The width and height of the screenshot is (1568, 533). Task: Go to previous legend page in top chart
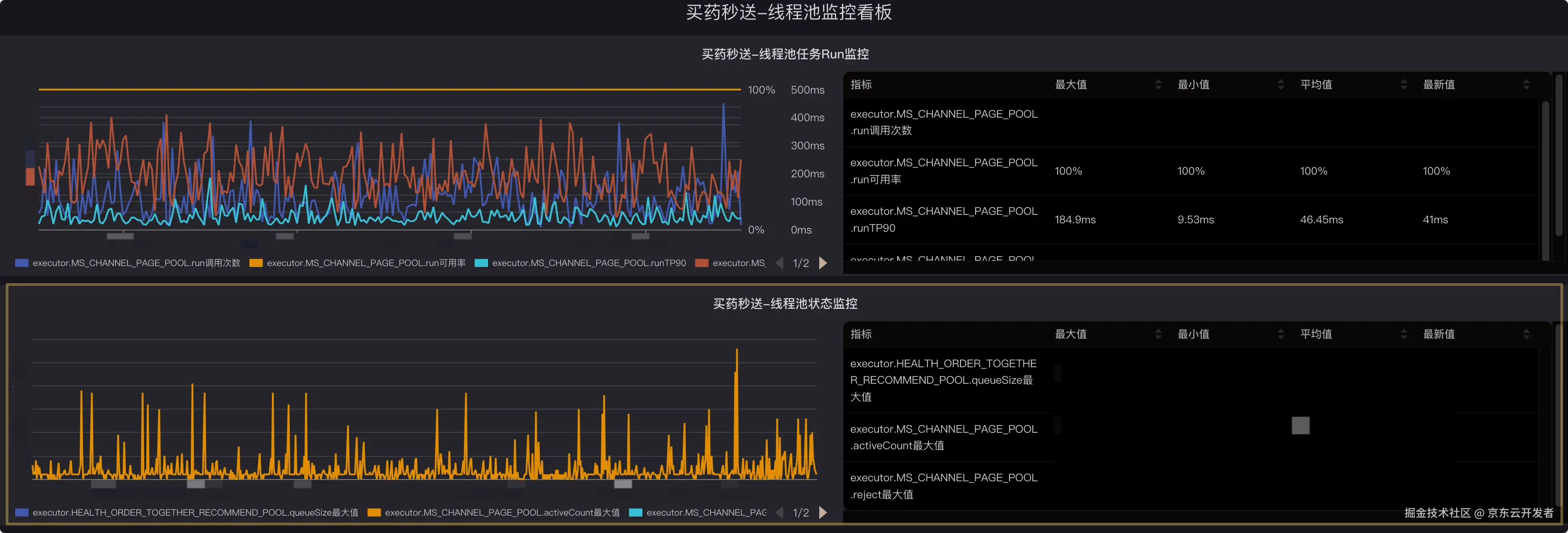coord(779,263)
